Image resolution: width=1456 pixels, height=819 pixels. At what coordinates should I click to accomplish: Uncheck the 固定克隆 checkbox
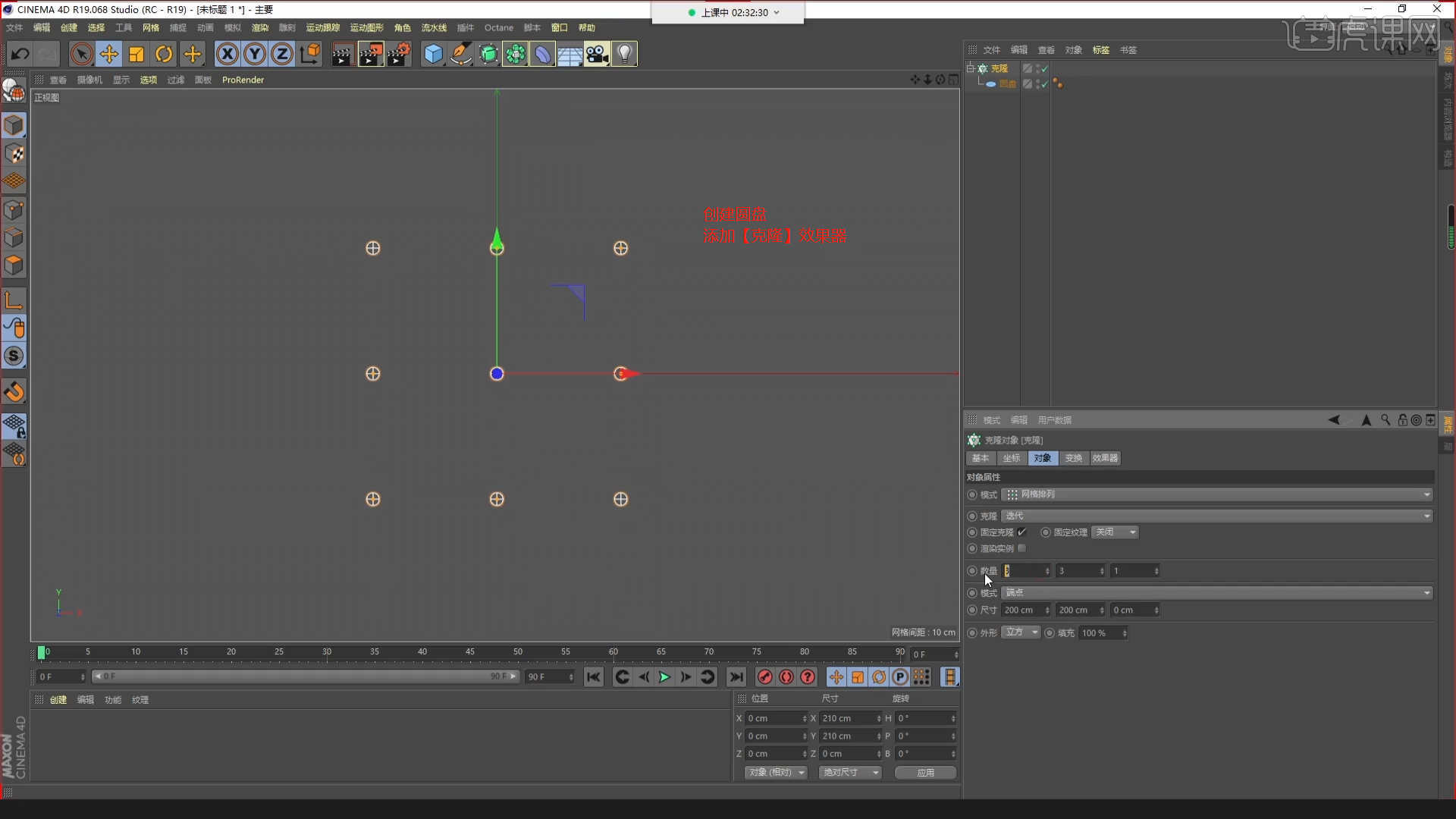click(x=1021, y=532)
